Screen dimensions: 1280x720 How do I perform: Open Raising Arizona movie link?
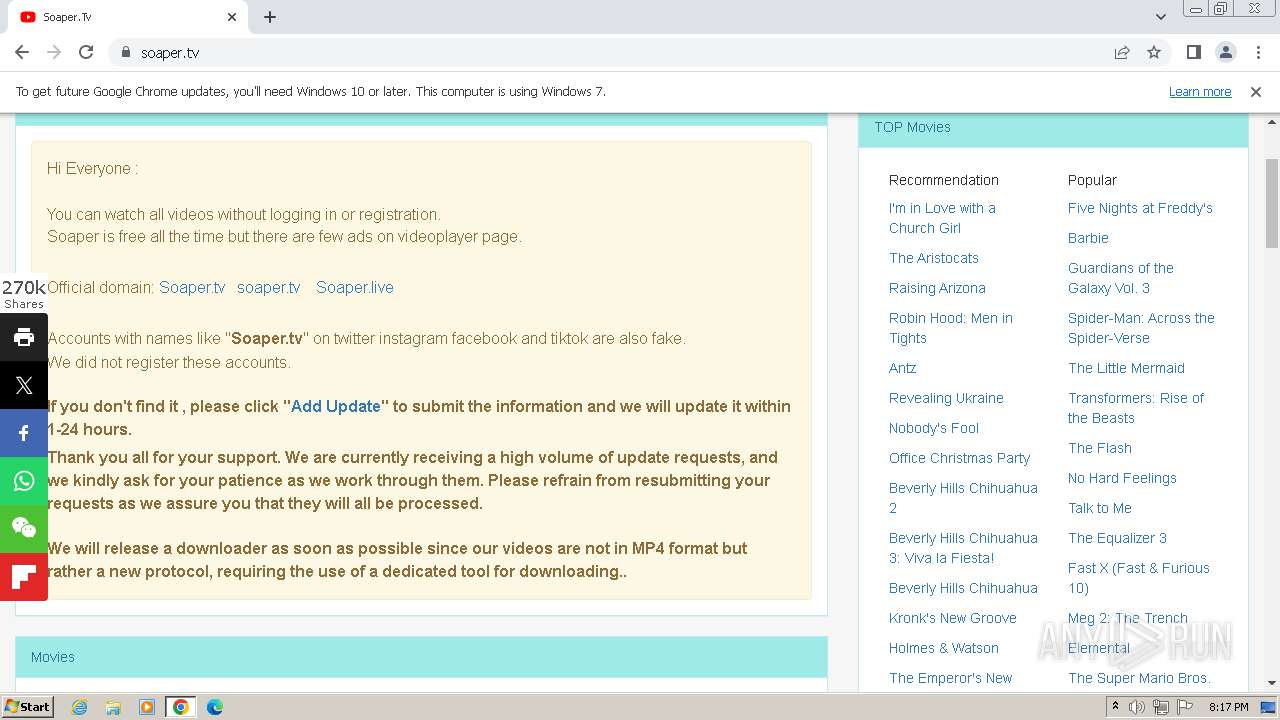tap(937, 288)
